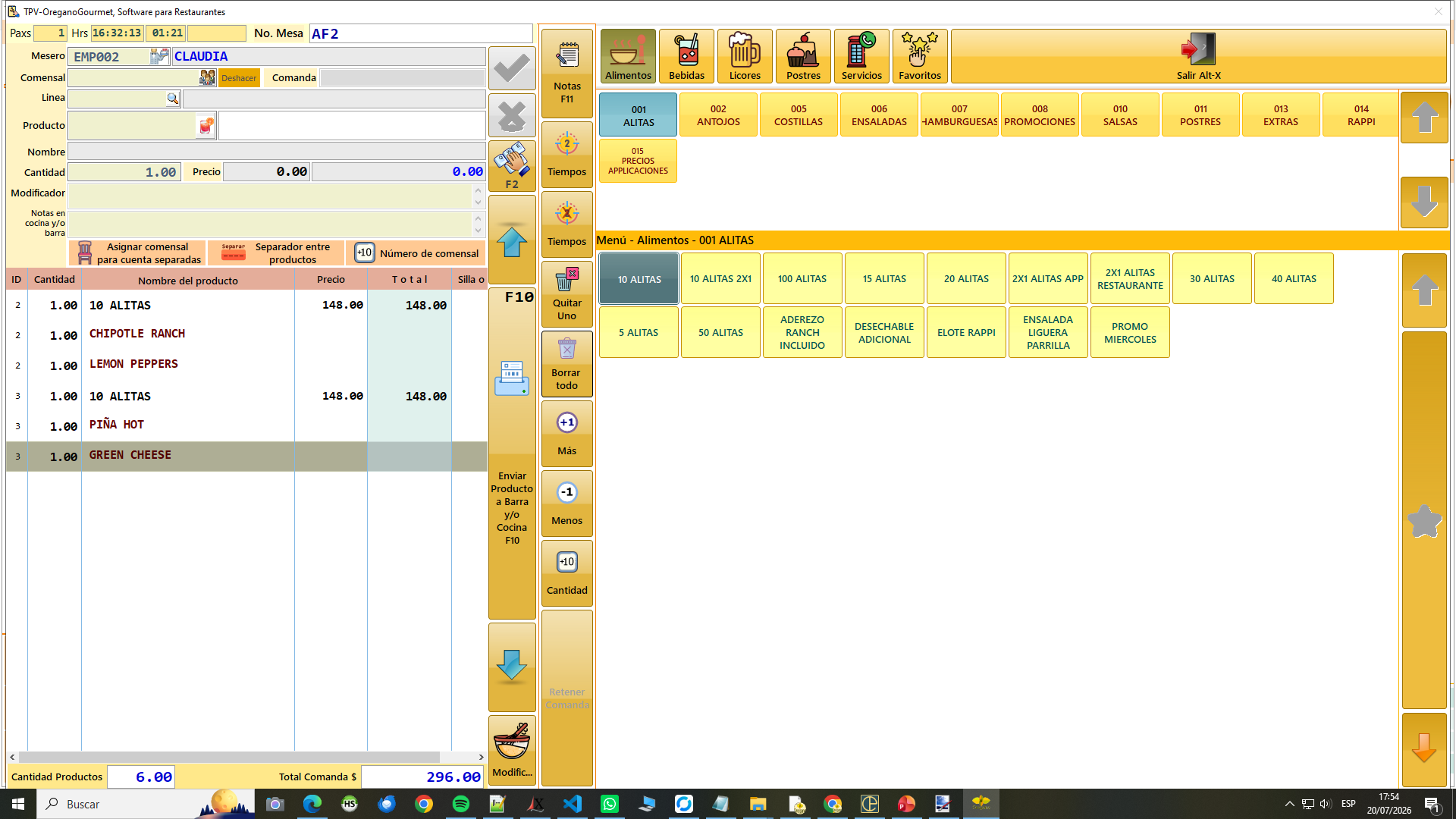Open the Comensal picker icon
This screenshot has height=819, width=1456.
tap(207, 77)
